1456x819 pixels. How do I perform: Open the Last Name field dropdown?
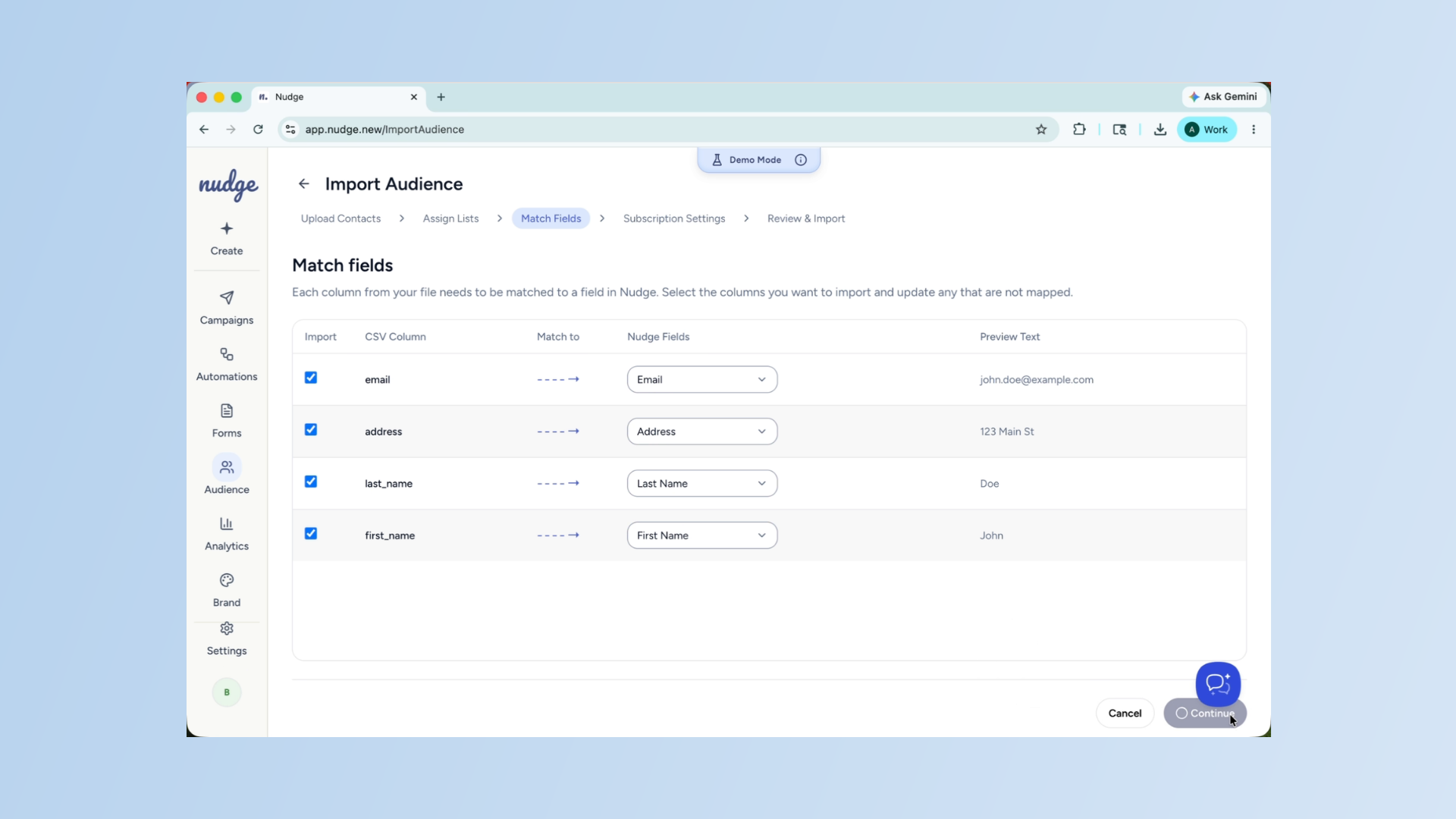(x=702, y=484)
